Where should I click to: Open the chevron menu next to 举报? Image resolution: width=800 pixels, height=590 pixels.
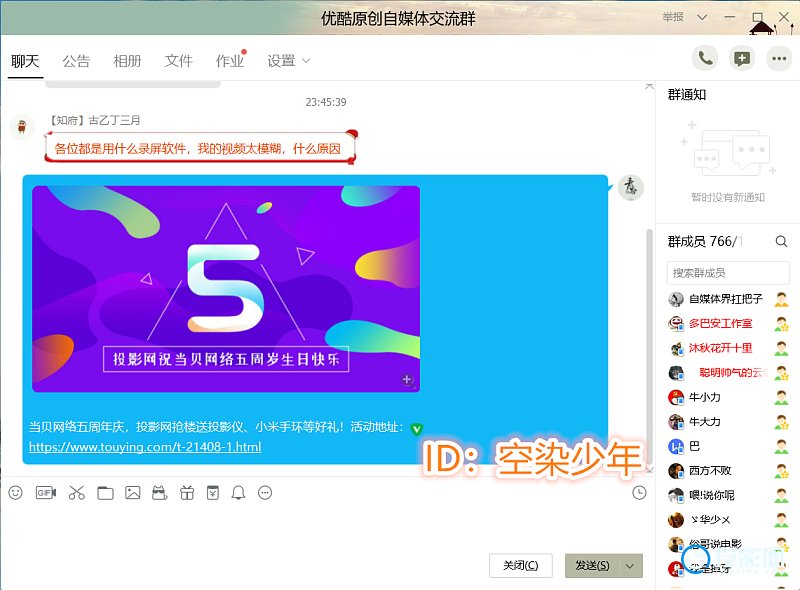tap(702, 17)
